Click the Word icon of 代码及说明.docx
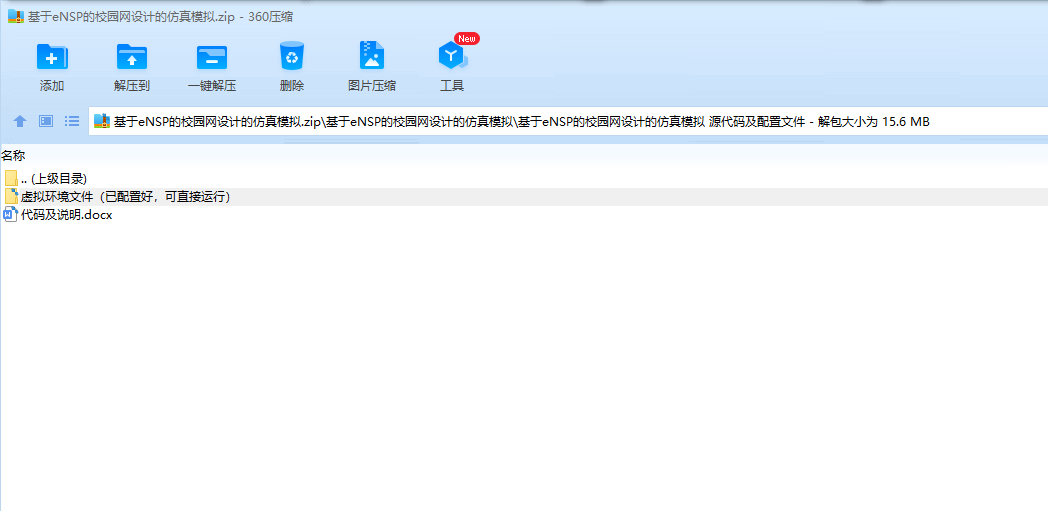1048x511 pixels. (11, 214)
